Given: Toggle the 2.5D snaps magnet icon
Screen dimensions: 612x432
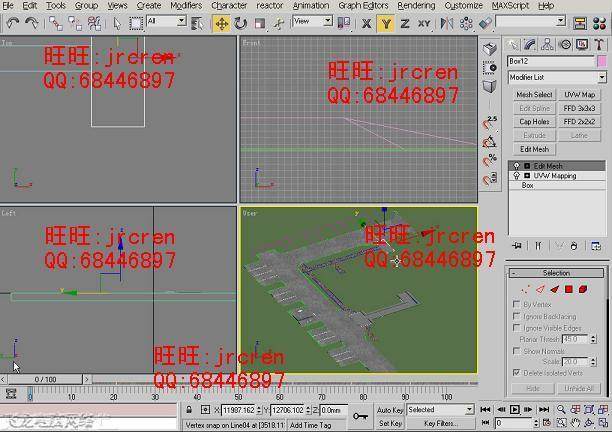Looking at the screenshot, I should pyautogui.click(x=489, y=123).
